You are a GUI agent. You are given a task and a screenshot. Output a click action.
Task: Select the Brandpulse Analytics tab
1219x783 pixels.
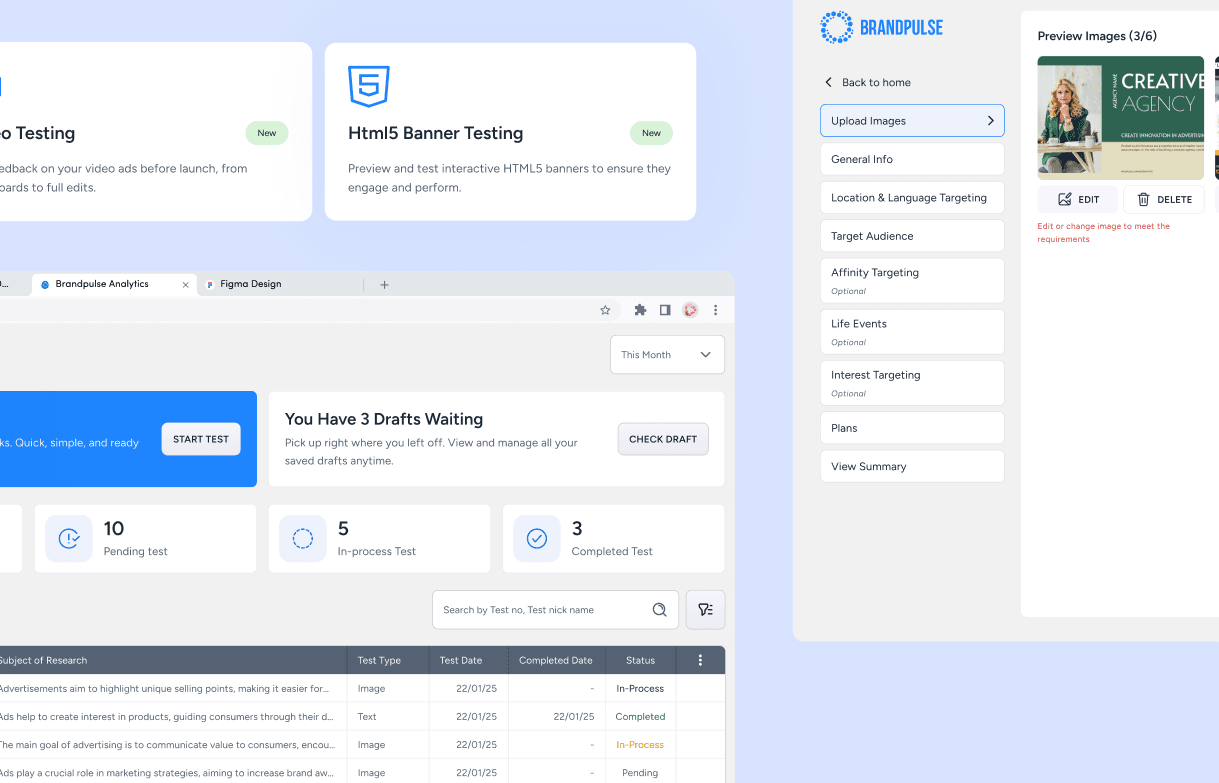[x=114, y=285]
